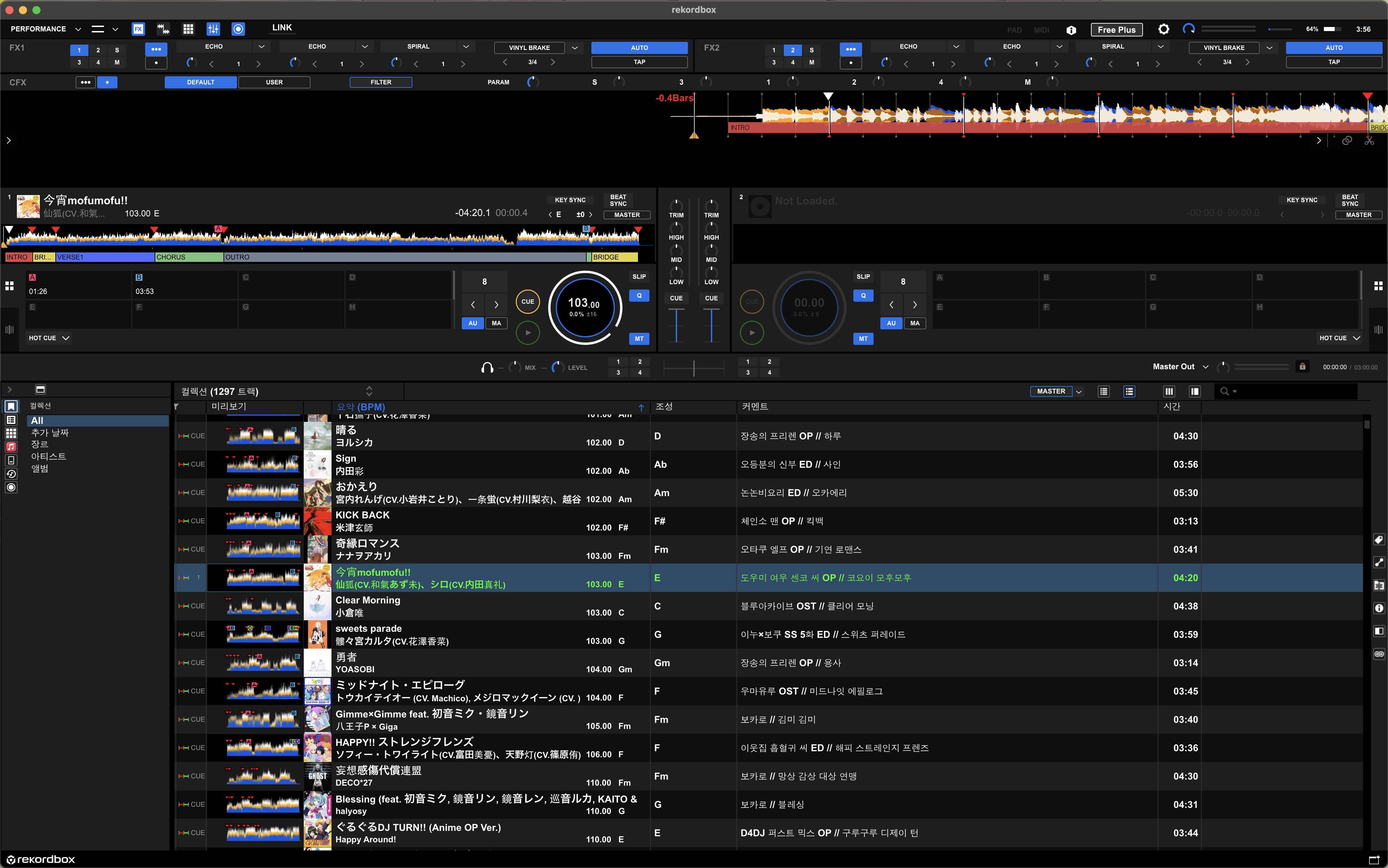Enable KEY SYNC on deck 1
This screenshot has width=1388, height=868.
[569, 200]
